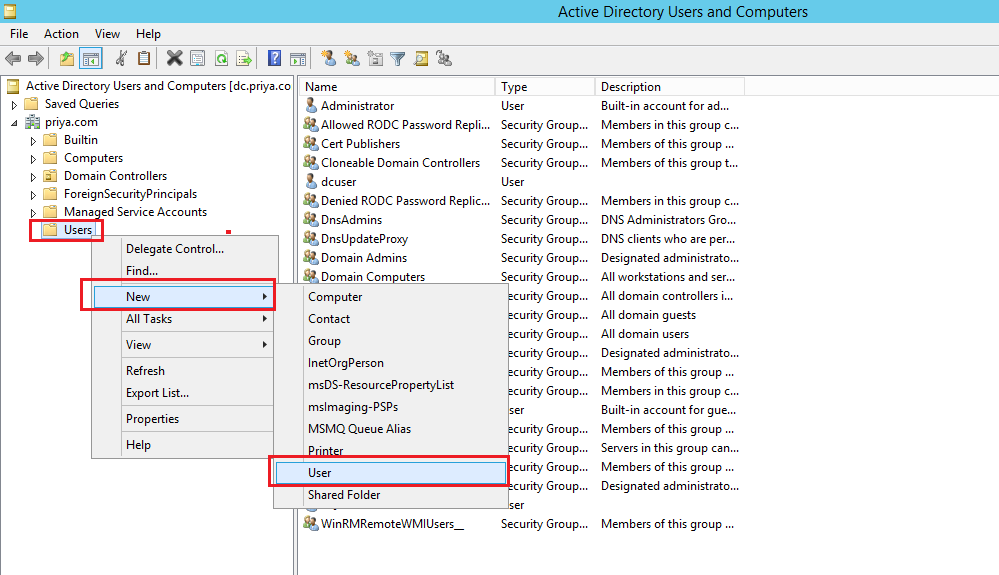
Task: Toggle the Show/Hide Action Pane icon
Action: point(298,59)
